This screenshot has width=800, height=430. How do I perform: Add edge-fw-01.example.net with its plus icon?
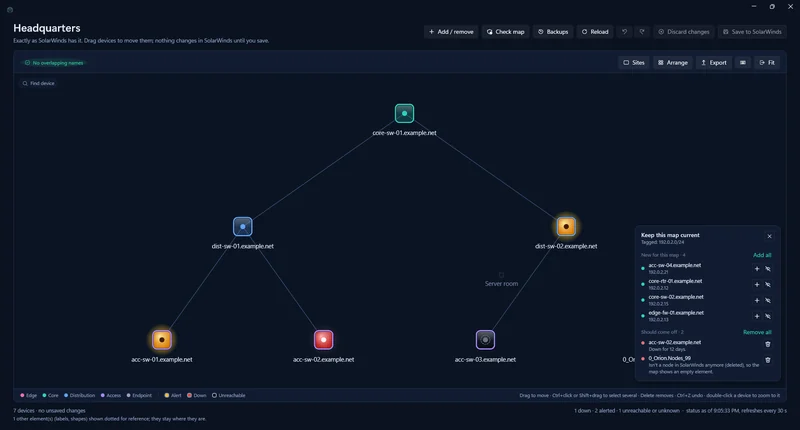[757, 316]
